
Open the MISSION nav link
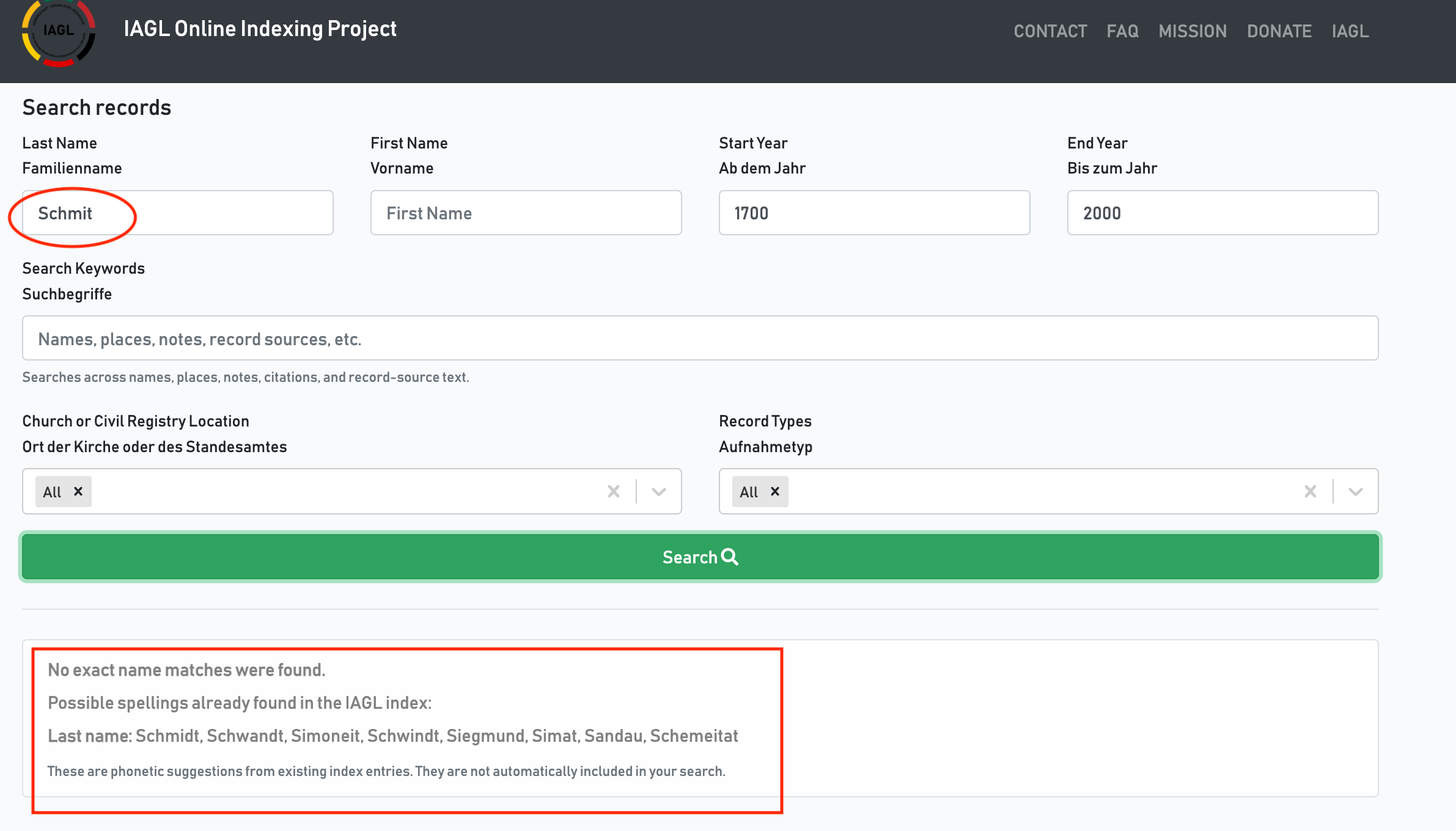point(1193,31)
